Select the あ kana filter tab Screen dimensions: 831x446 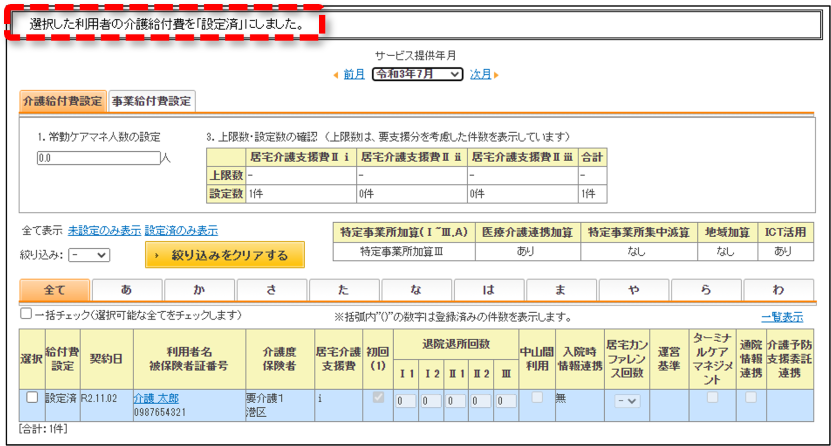point(127,290)
